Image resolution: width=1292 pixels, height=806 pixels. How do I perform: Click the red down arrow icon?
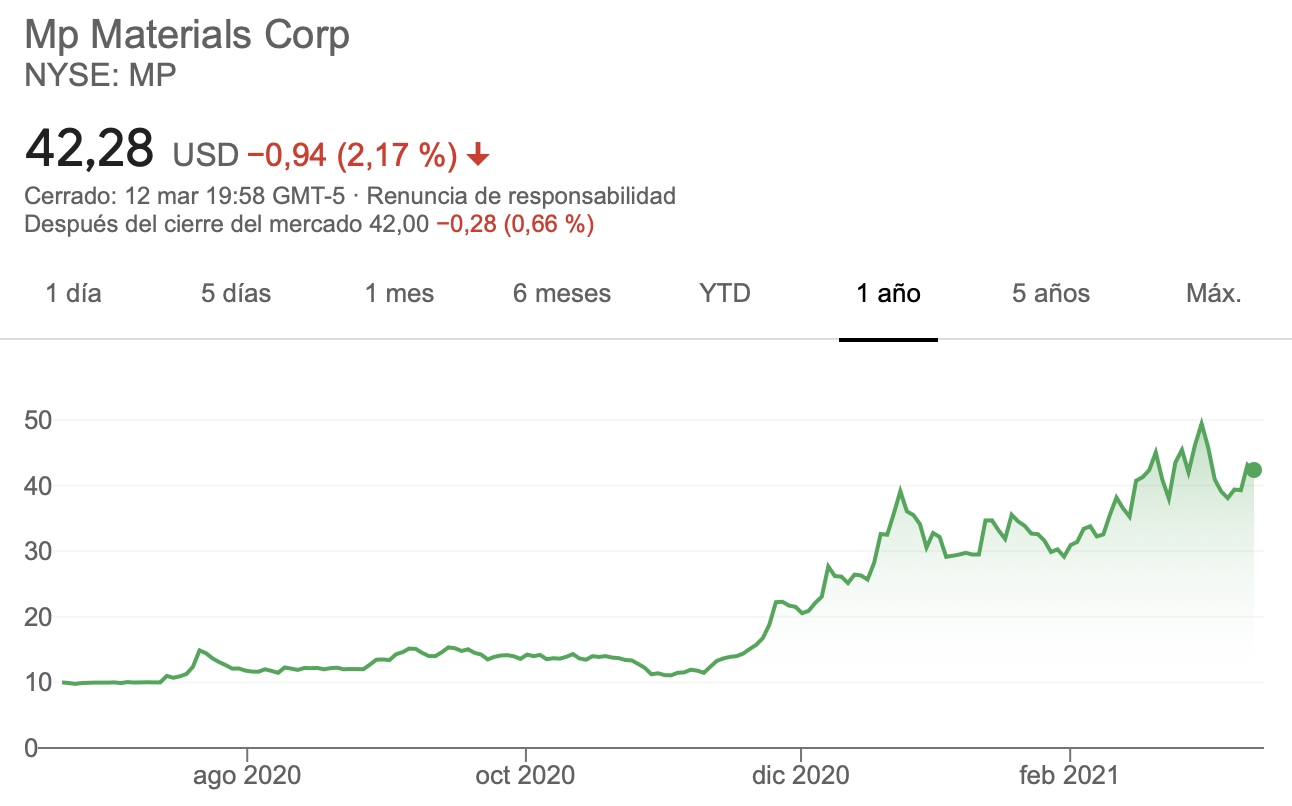tap(479, 154)
